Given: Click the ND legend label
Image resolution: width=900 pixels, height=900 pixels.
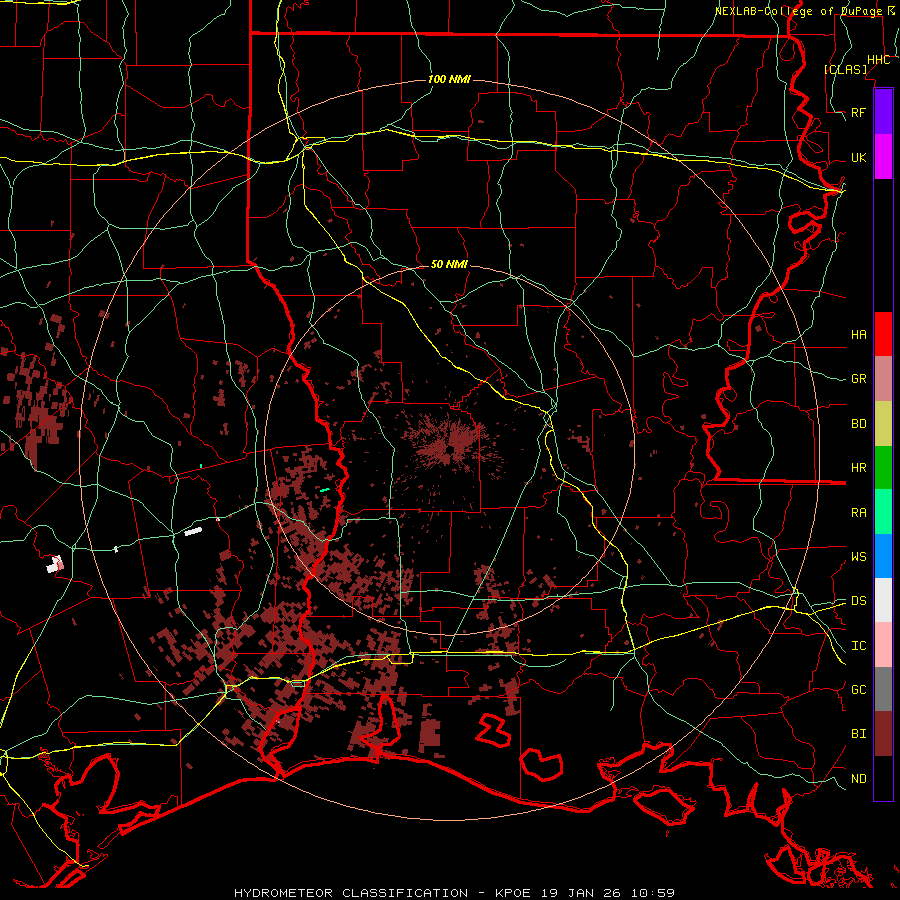Looking at the screenshot, I should tap(859, 778).
